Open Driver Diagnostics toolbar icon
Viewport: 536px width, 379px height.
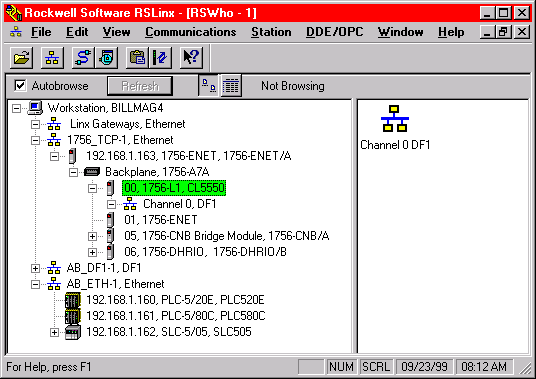(107, 58)
